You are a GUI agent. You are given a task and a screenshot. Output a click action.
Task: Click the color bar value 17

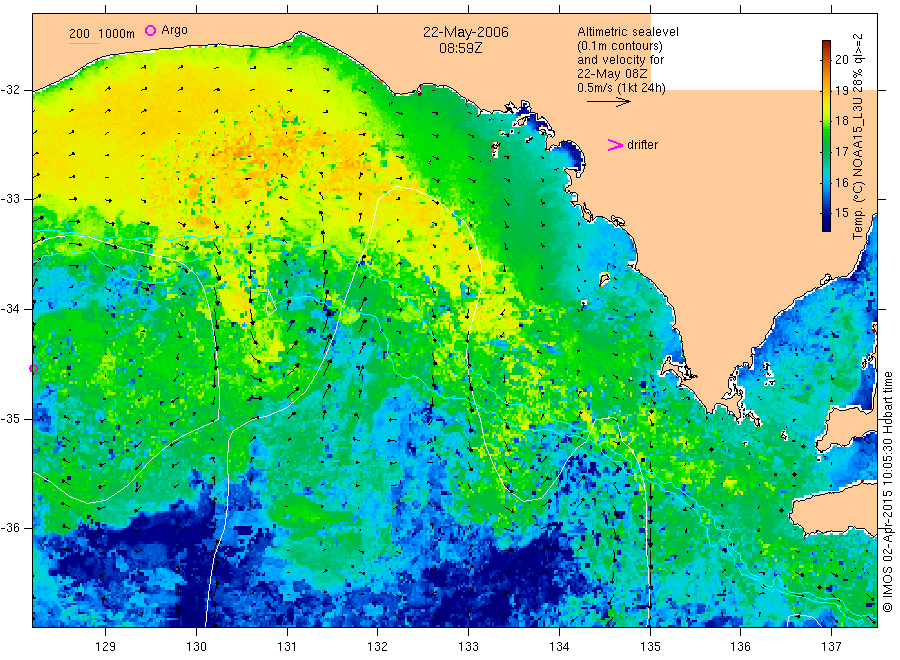842,152
